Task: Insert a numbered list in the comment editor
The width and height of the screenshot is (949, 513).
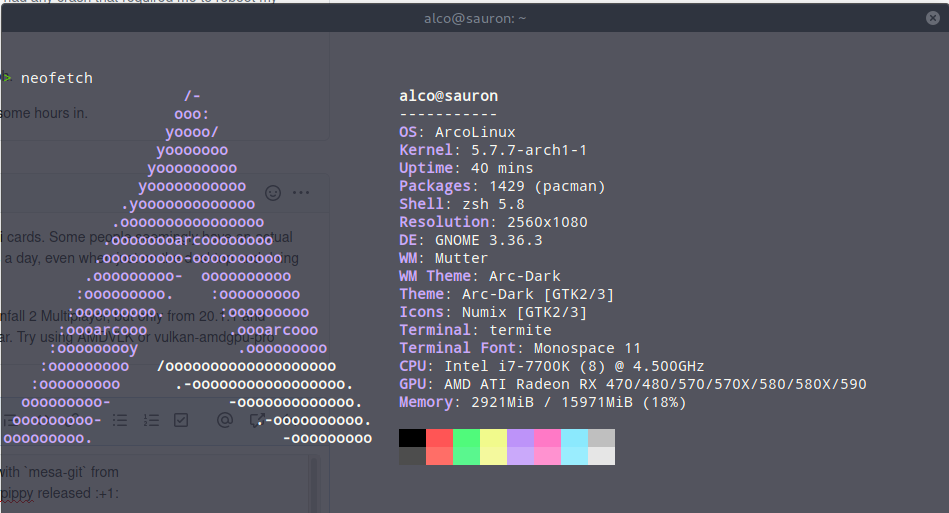Action: point(151,420)
